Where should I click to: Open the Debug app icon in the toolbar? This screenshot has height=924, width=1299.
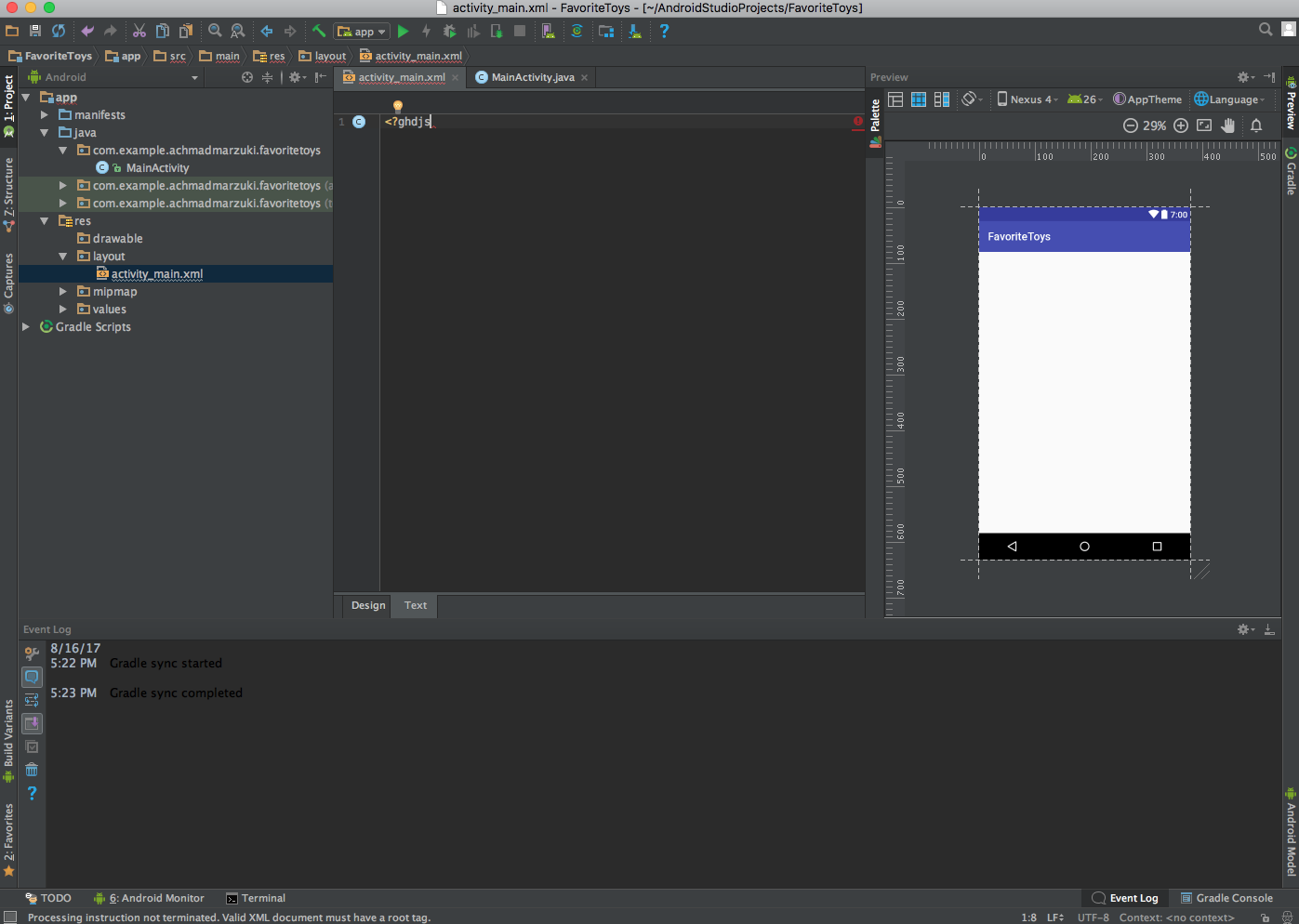tap(450, 31)
